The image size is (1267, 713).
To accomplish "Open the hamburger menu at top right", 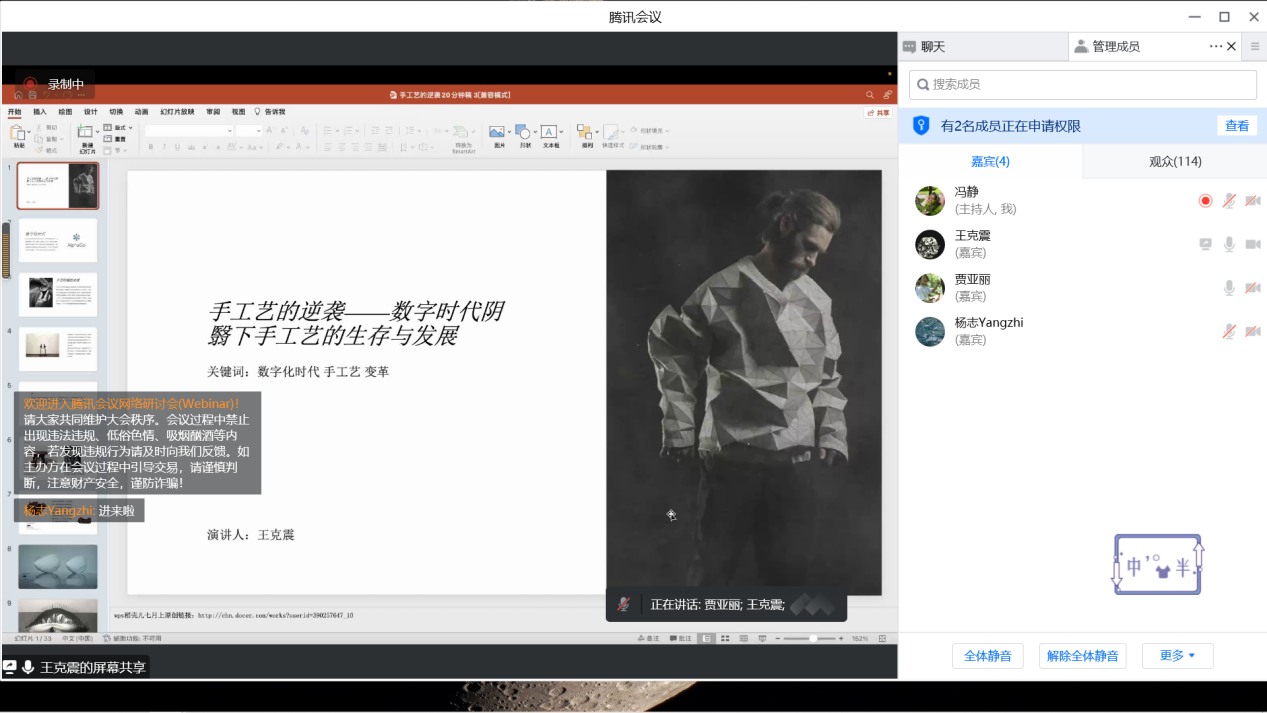I will click(1255, 46).
